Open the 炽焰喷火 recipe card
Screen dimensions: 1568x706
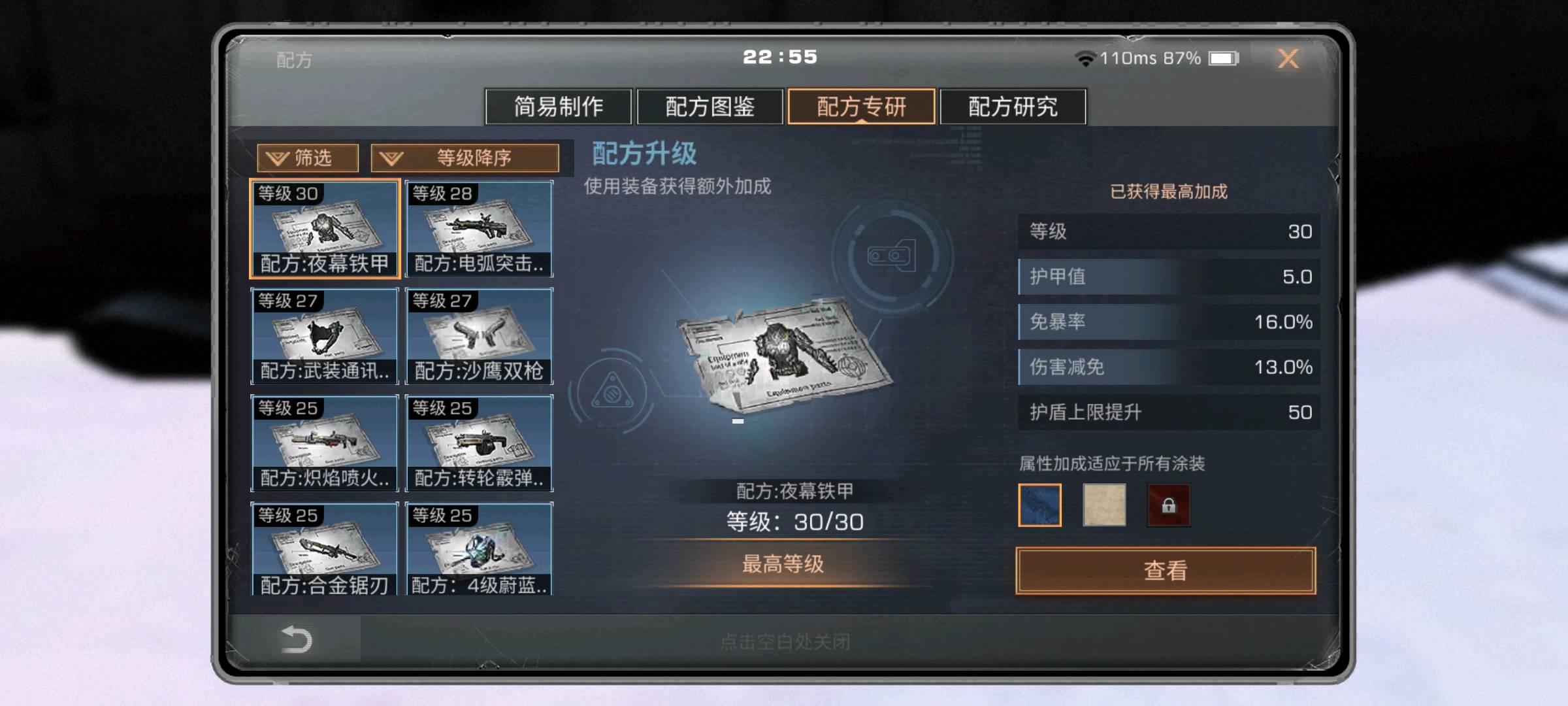tap(325, 443)
